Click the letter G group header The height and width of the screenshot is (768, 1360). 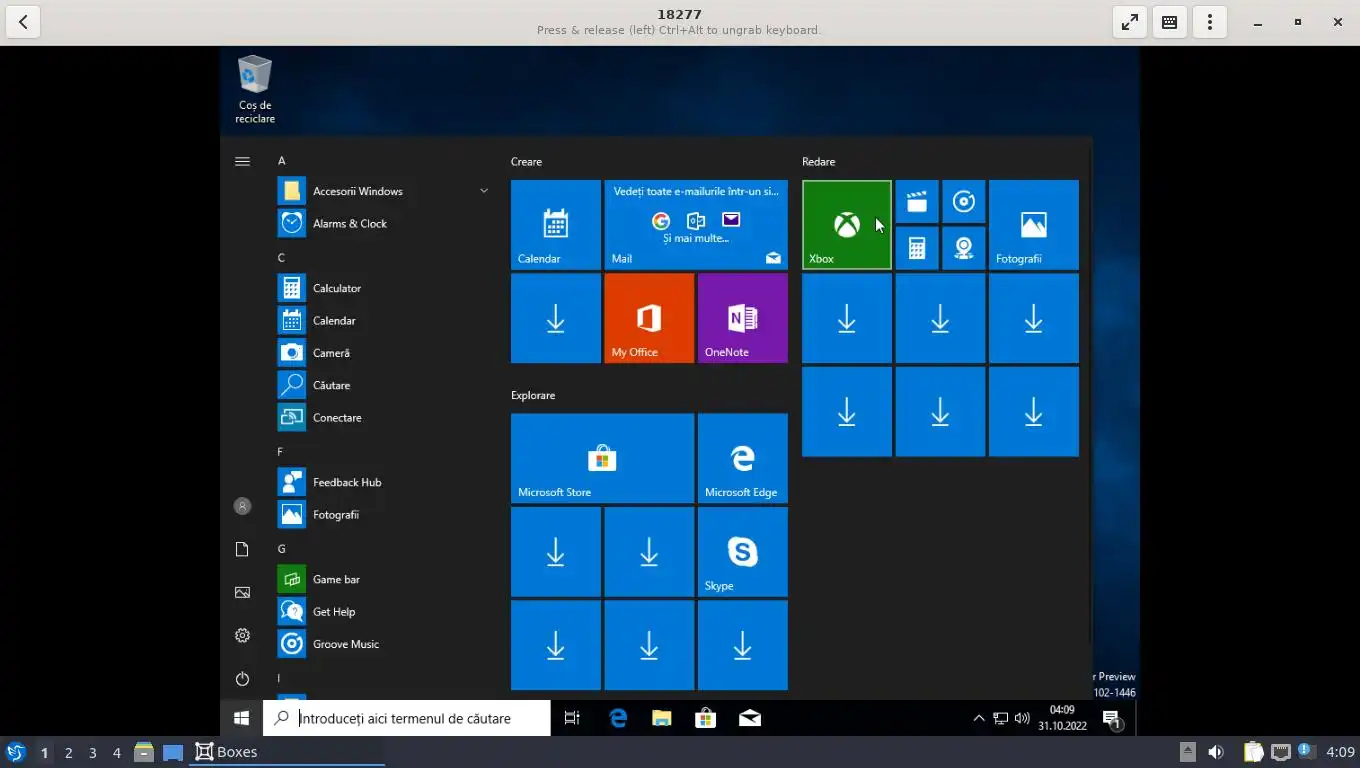pos(282,549)
